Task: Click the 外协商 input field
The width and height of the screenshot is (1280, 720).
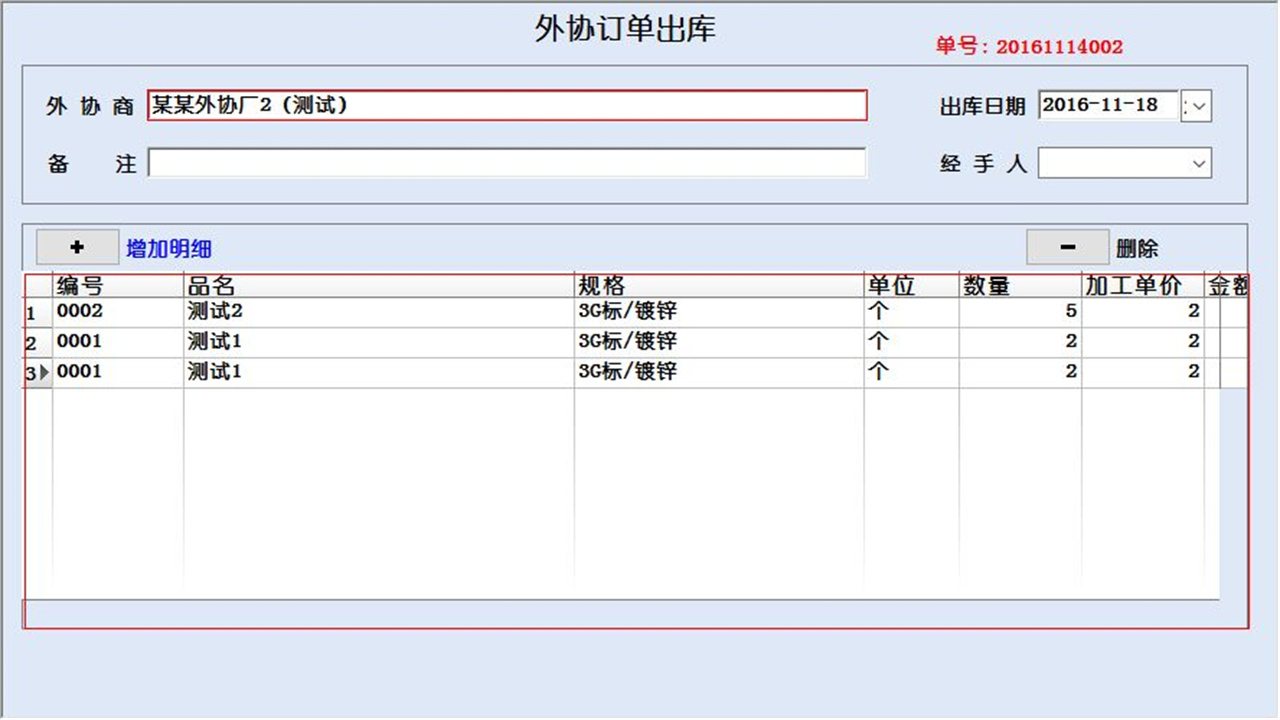Action: (500, 106)
